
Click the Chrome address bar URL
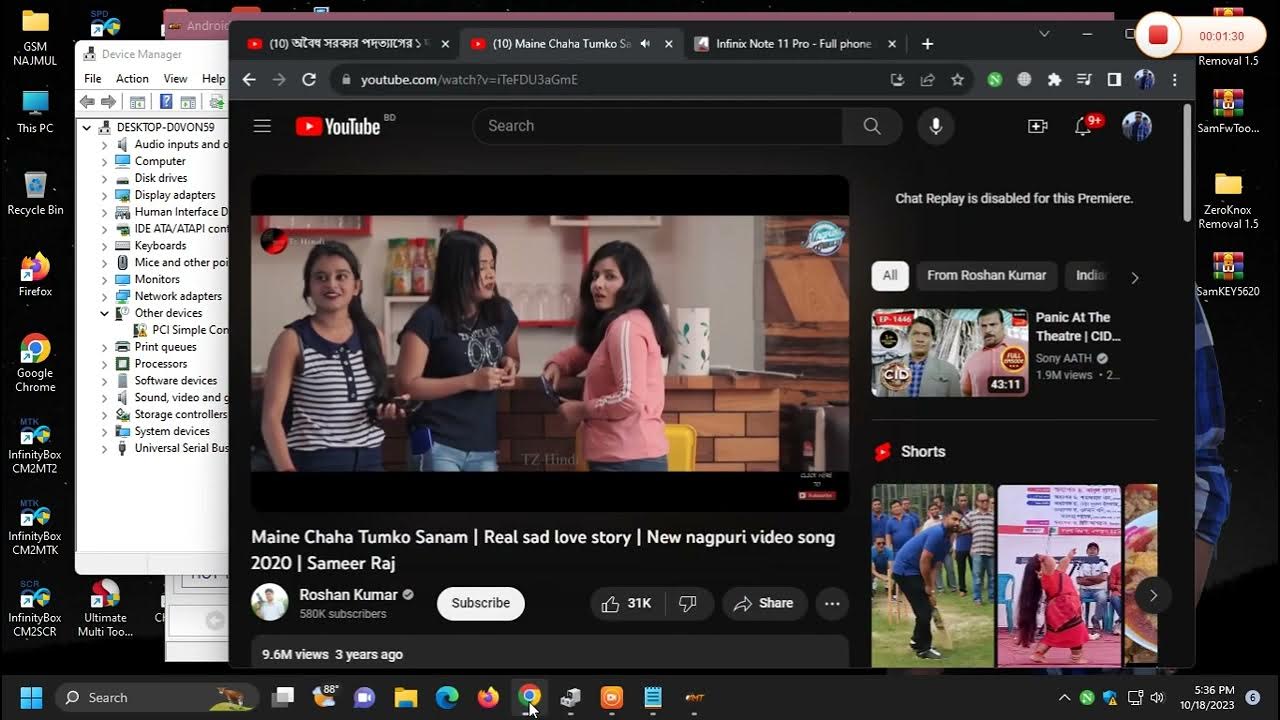[x=469, y=79]
